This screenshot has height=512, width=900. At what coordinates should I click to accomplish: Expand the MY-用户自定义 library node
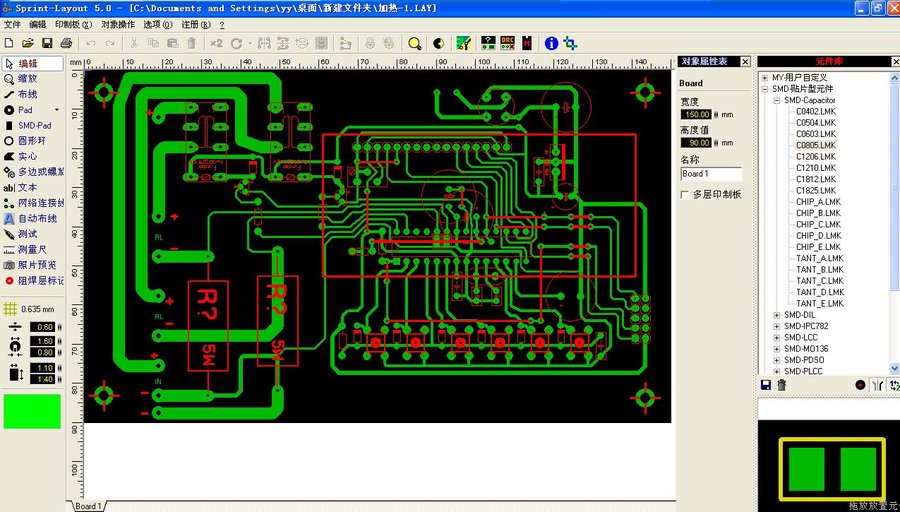(x=765, y=78)
